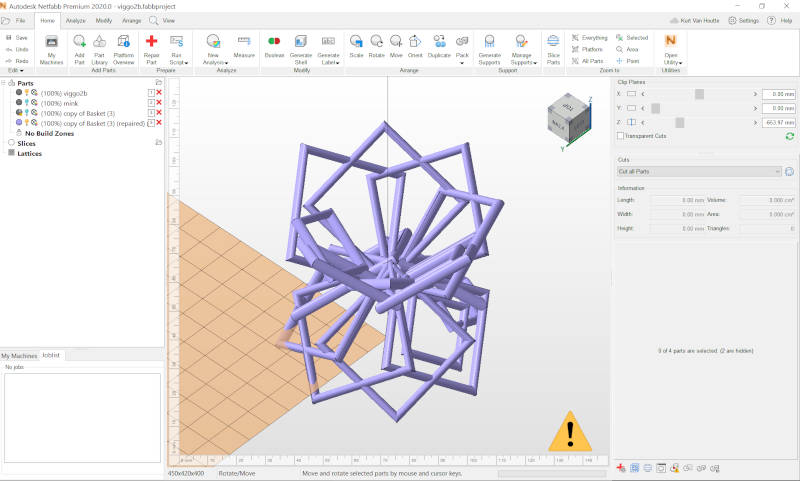
Task: Open the Part Library
Action: pos(99,49)
